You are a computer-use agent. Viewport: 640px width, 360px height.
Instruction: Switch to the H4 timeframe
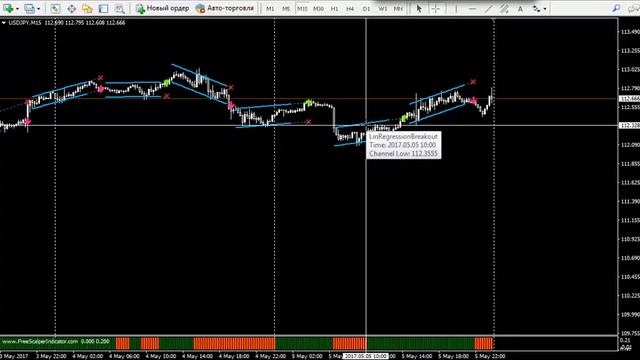coord(350,9)
